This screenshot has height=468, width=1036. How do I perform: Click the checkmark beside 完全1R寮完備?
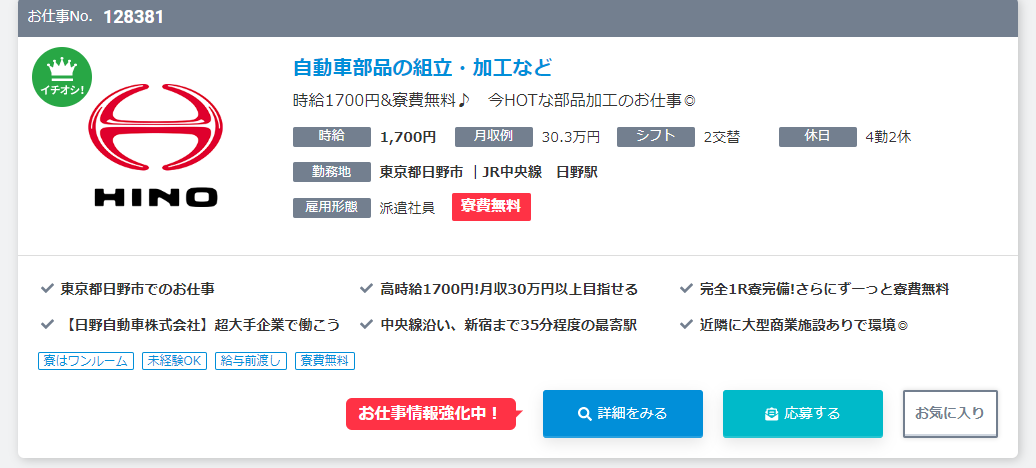[686, 289]
